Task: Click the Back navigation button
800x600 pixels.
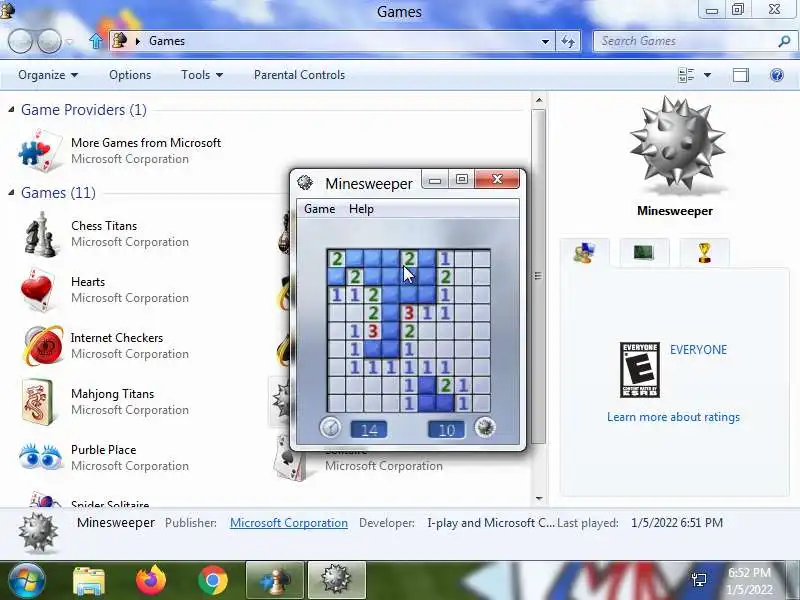Action: pyautogui.click(x=20, y=41)
